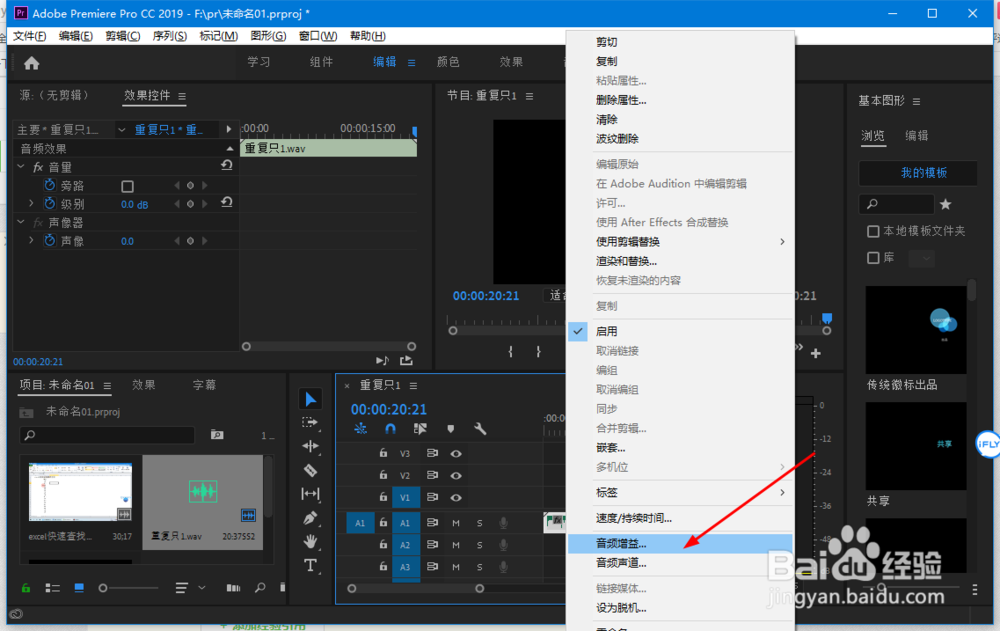Click the 我的模板 button
The image size is (1000, 631).
[918, 173]
